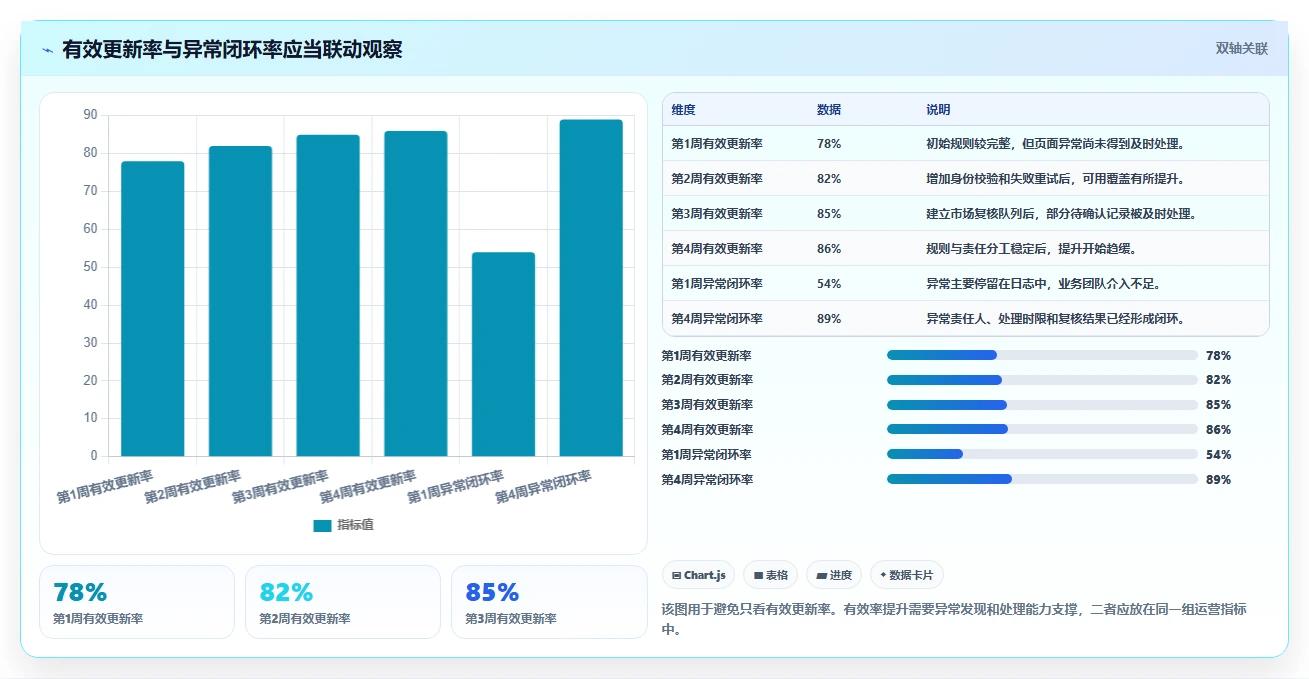This screenshot has height=679, width=1309.
Task: Click the 数据卡片 tag
Action: (906, 575)
